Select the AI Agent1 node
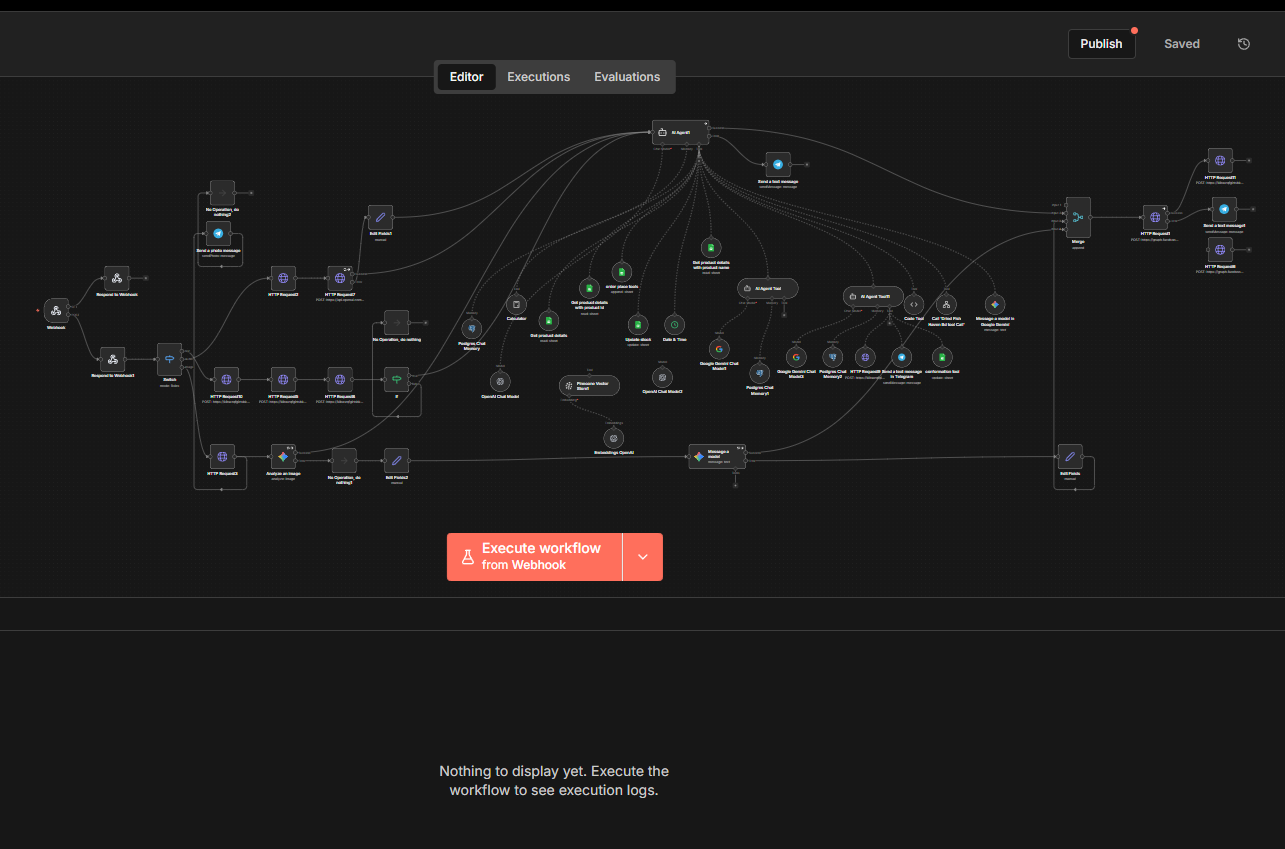This screenshot has width=1285, height=849. point(680,132)
